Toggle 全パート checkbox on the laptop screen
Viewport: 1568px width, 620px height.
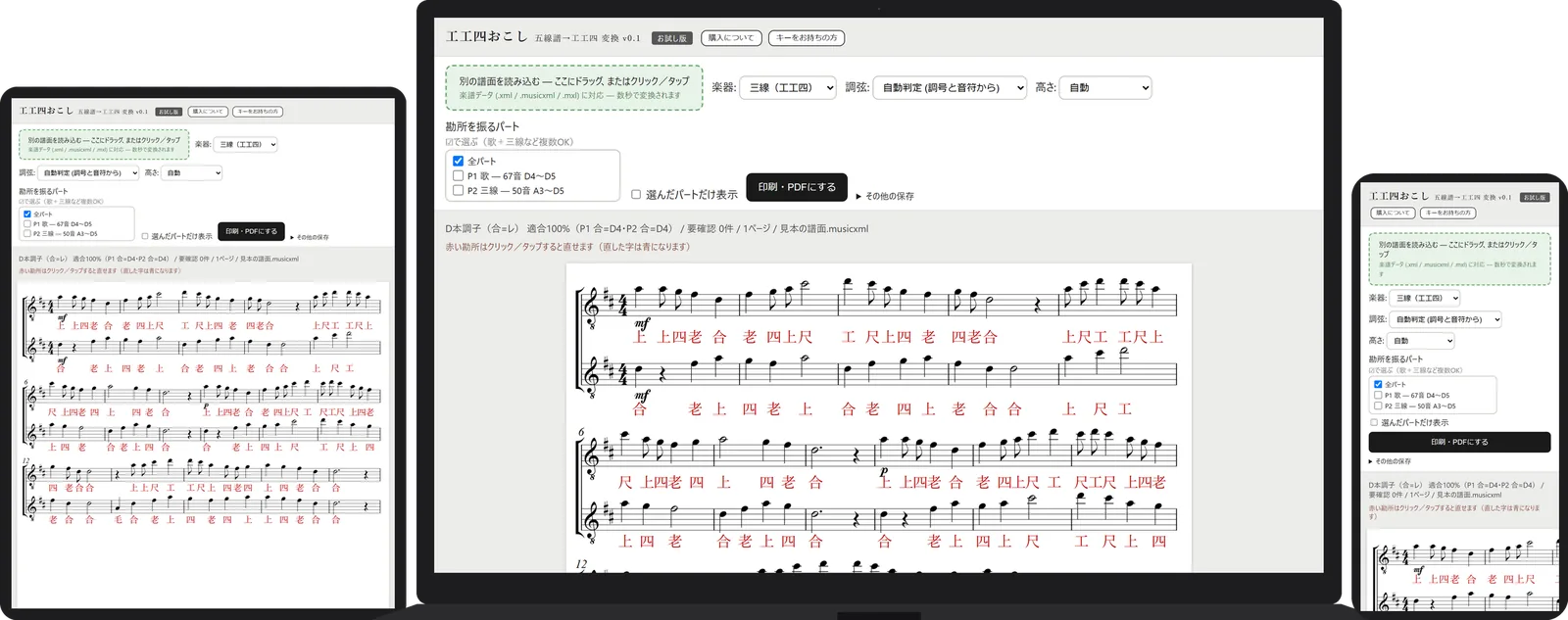tap(458, 161)
